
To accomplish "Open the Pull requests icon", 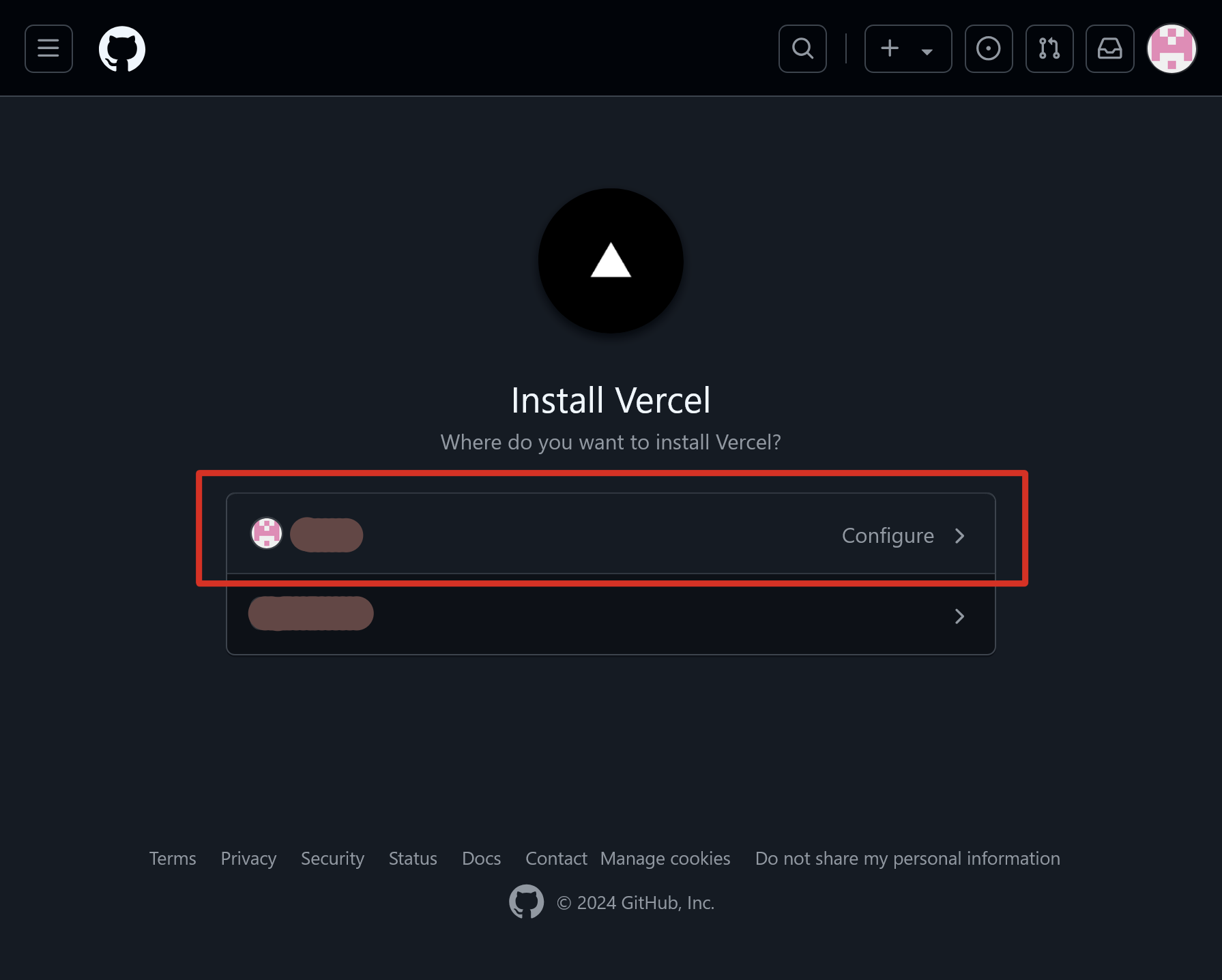I will point(1049,48).
